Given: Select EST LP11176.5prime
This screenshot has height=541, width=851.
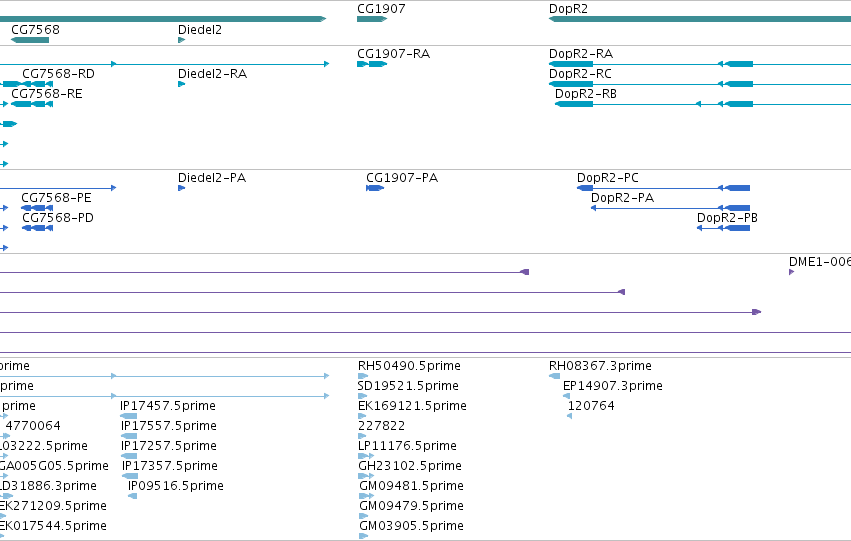Looking at the screenshot, I should click(x=407, y=446).
